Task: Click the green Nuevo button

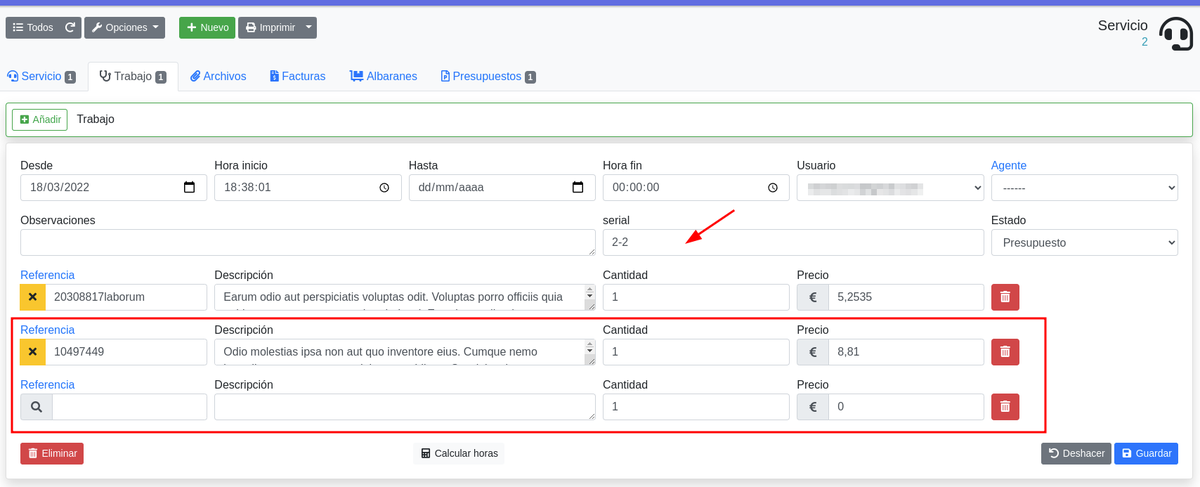Action: point(207,27)
